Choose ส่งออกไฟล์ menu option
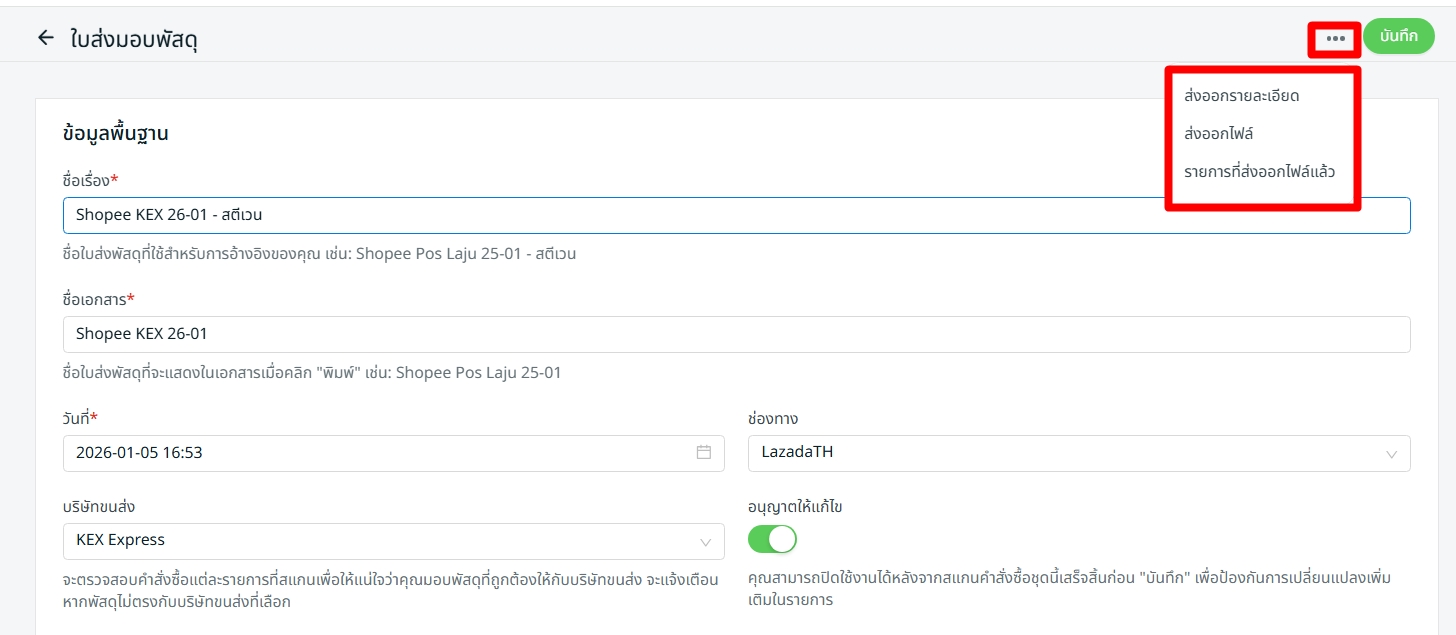The height and width of the screenshot is (635, 1456). pyautogui.click(x=1218, y=133)
